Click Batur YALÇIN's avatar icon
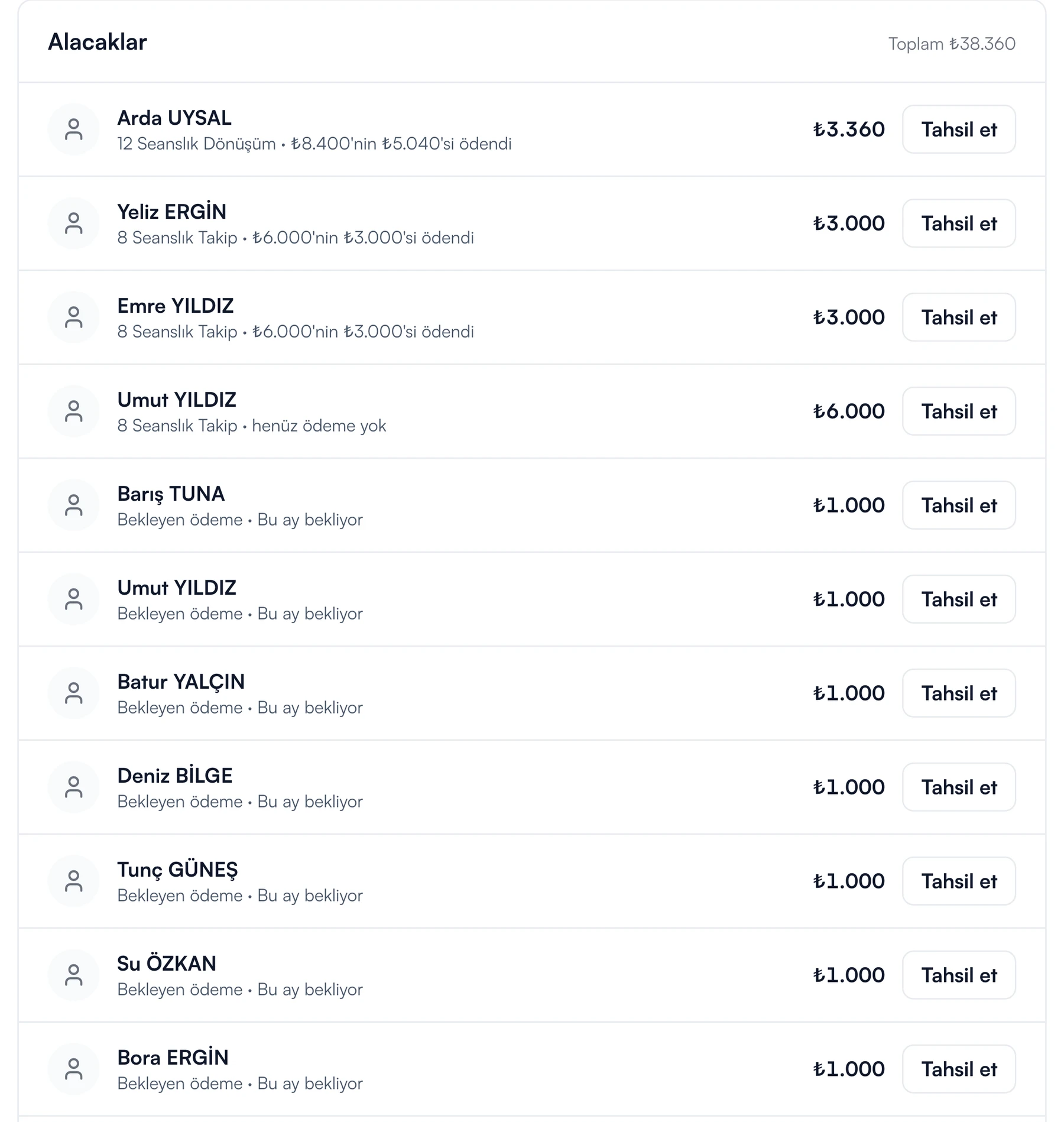Viewport: 1064px width, 1122px height. [73, 693]
